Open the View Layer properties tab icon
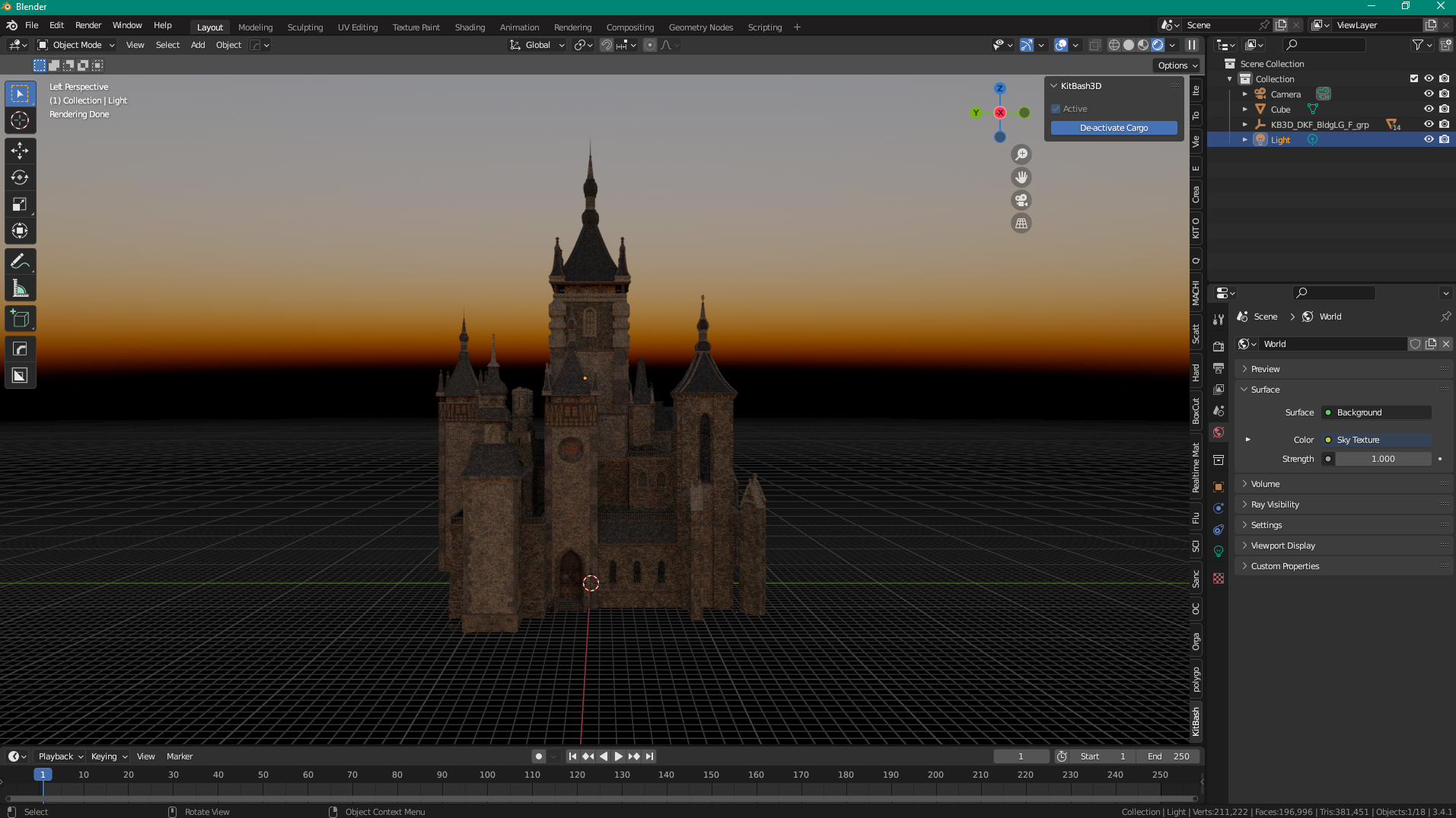Screen dimensions: 1456x818 tap(1219, 390)
